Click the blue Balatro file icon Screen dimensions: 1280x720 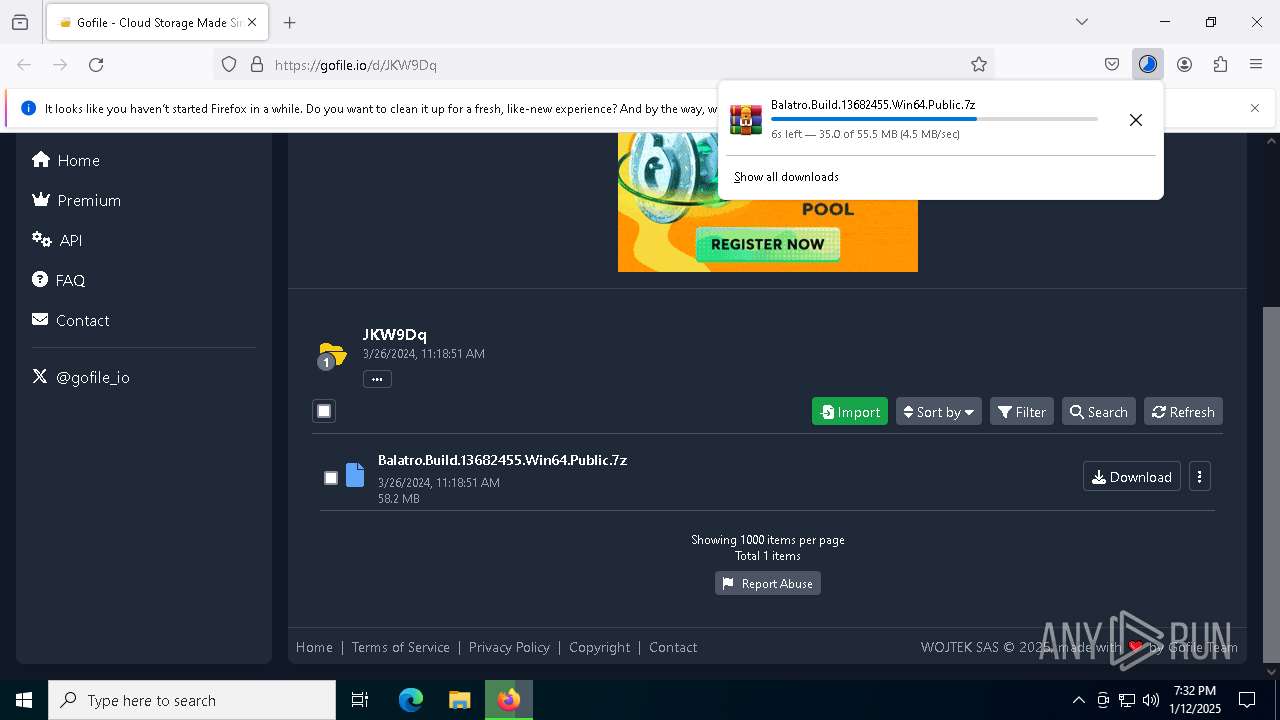point(355,475)
